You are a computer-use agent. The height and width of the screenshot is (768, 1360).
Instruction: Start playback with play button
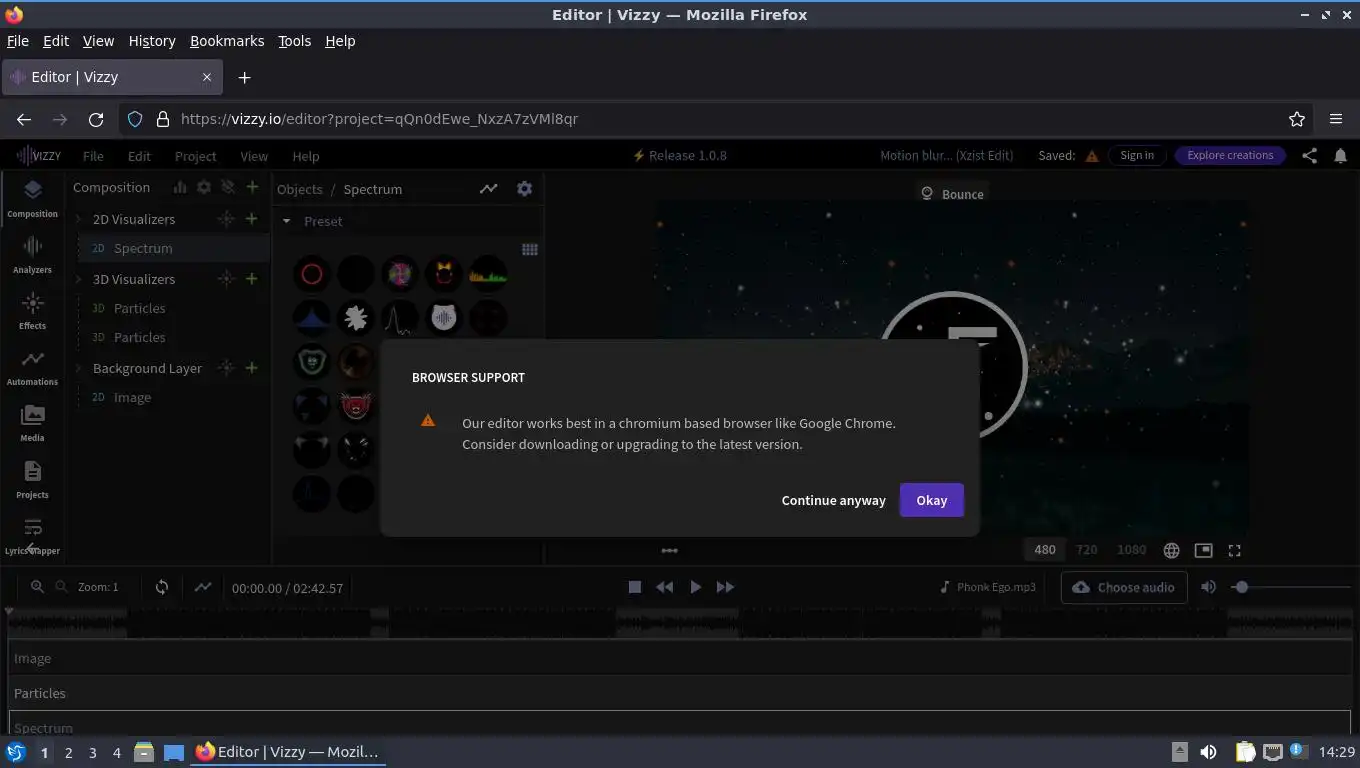pos(696,587)
